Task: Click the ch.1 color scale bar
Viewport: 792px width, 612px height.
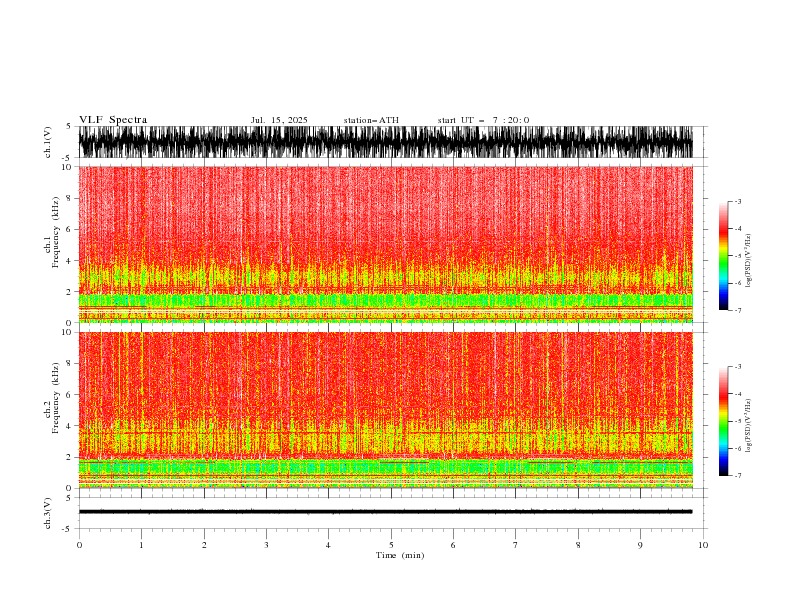Action: 723,256
